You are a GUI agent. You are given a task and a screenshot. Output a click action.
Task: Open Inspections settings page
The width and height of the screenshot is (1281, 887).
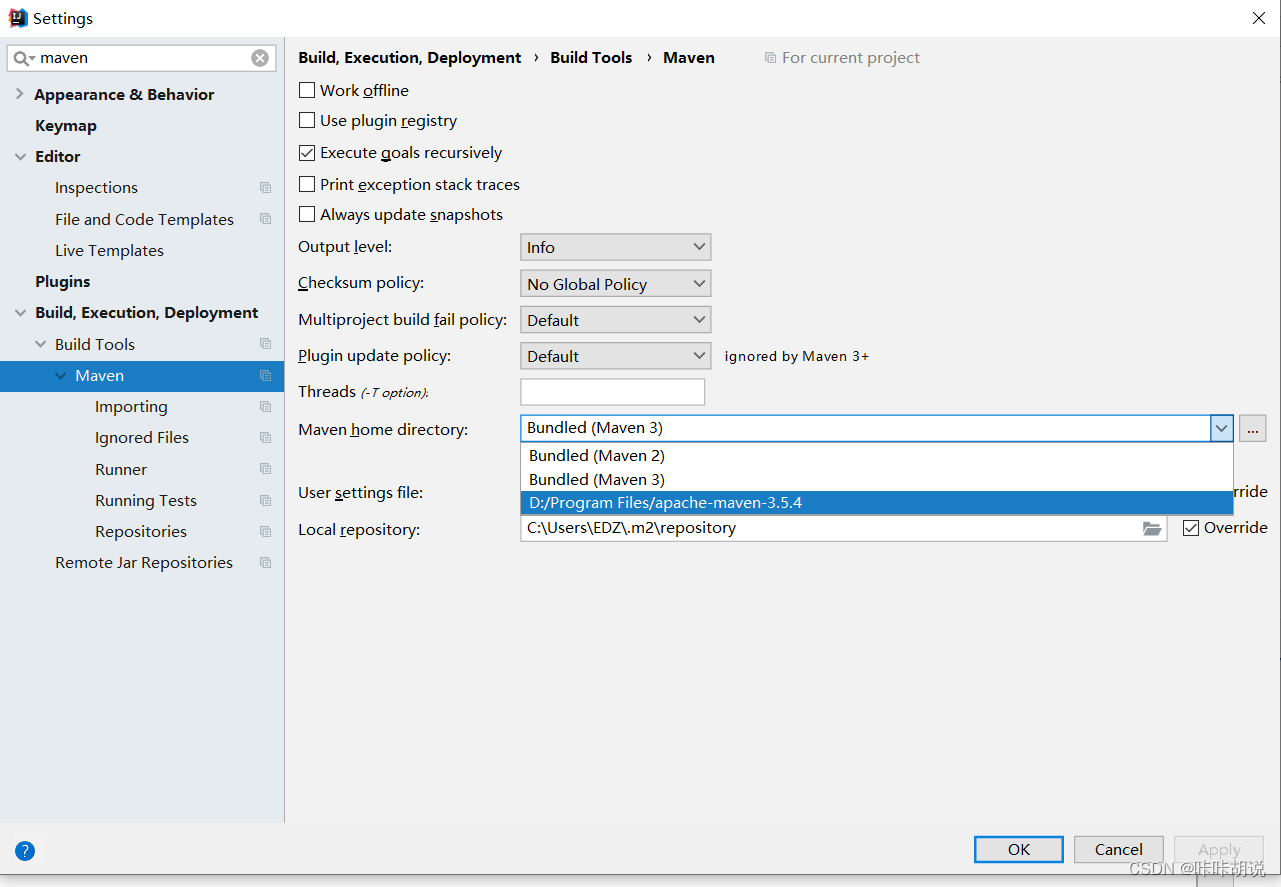96,188
